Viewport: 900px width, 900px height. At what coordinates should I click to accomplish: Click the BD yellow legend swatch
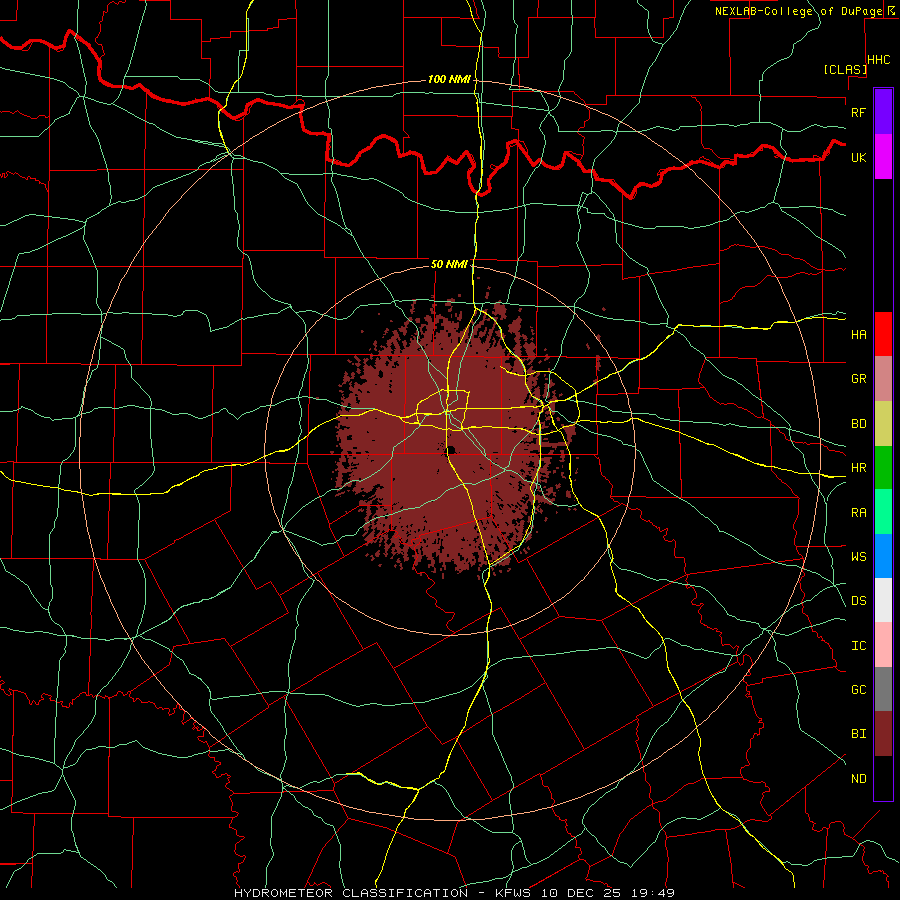coord(883,424)
